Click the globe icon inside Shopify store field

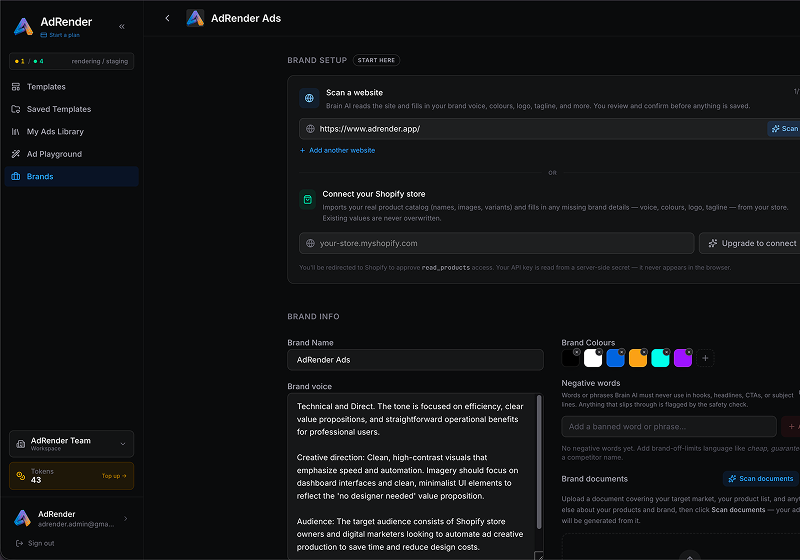tap(310, 243)
